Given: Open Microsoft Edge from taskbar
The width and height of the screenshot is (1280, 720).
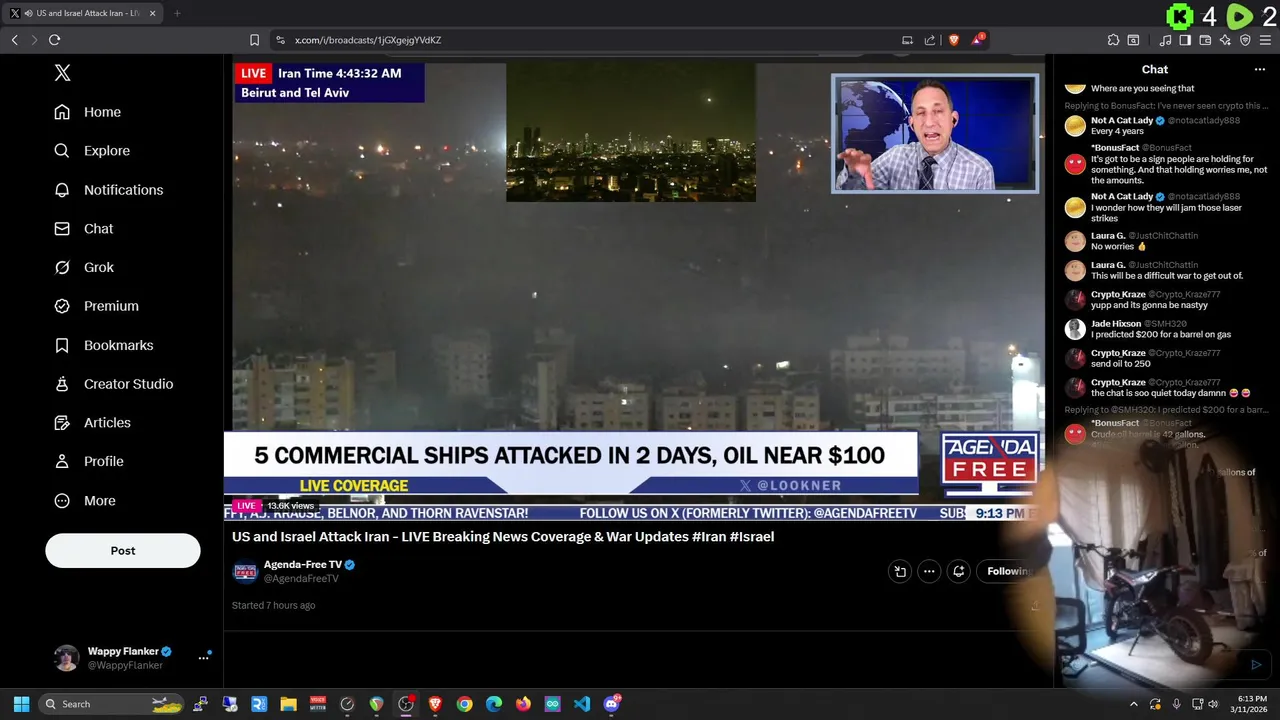Looking at the screenshot, I should [x=494, y=704].
